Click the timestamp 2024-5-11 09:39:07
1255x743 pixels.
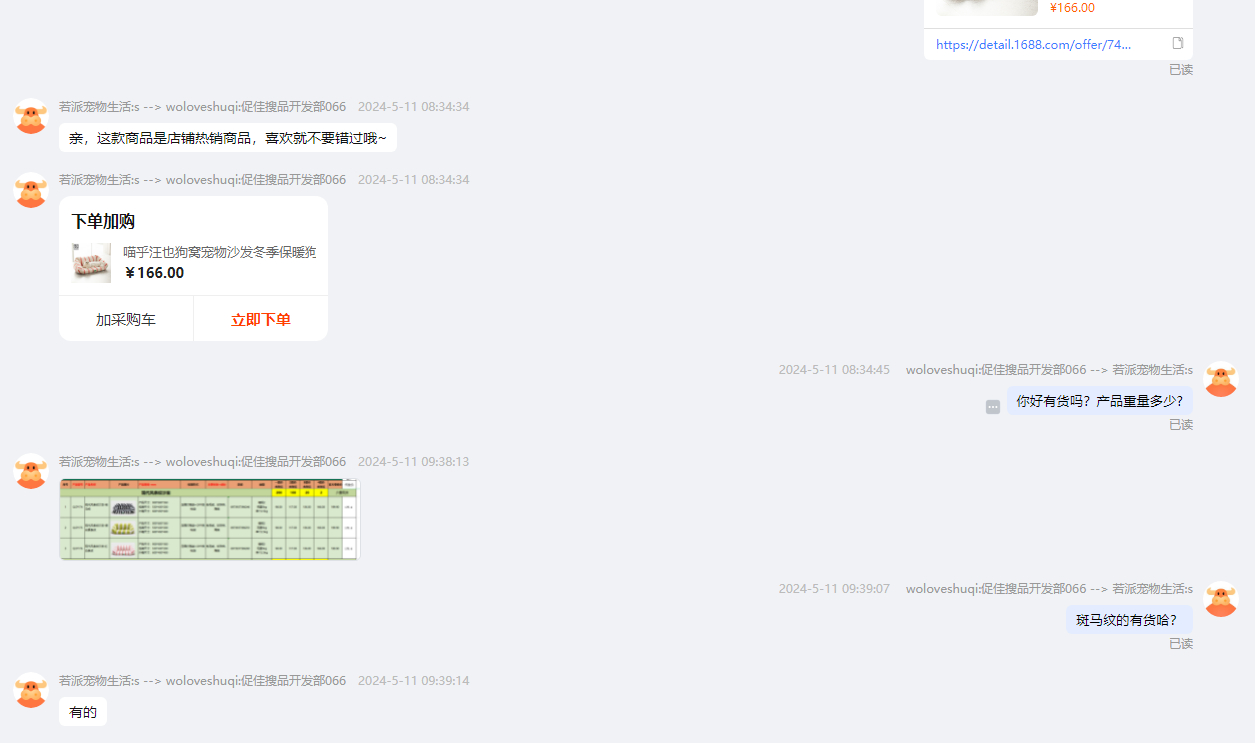coord(834,588)
